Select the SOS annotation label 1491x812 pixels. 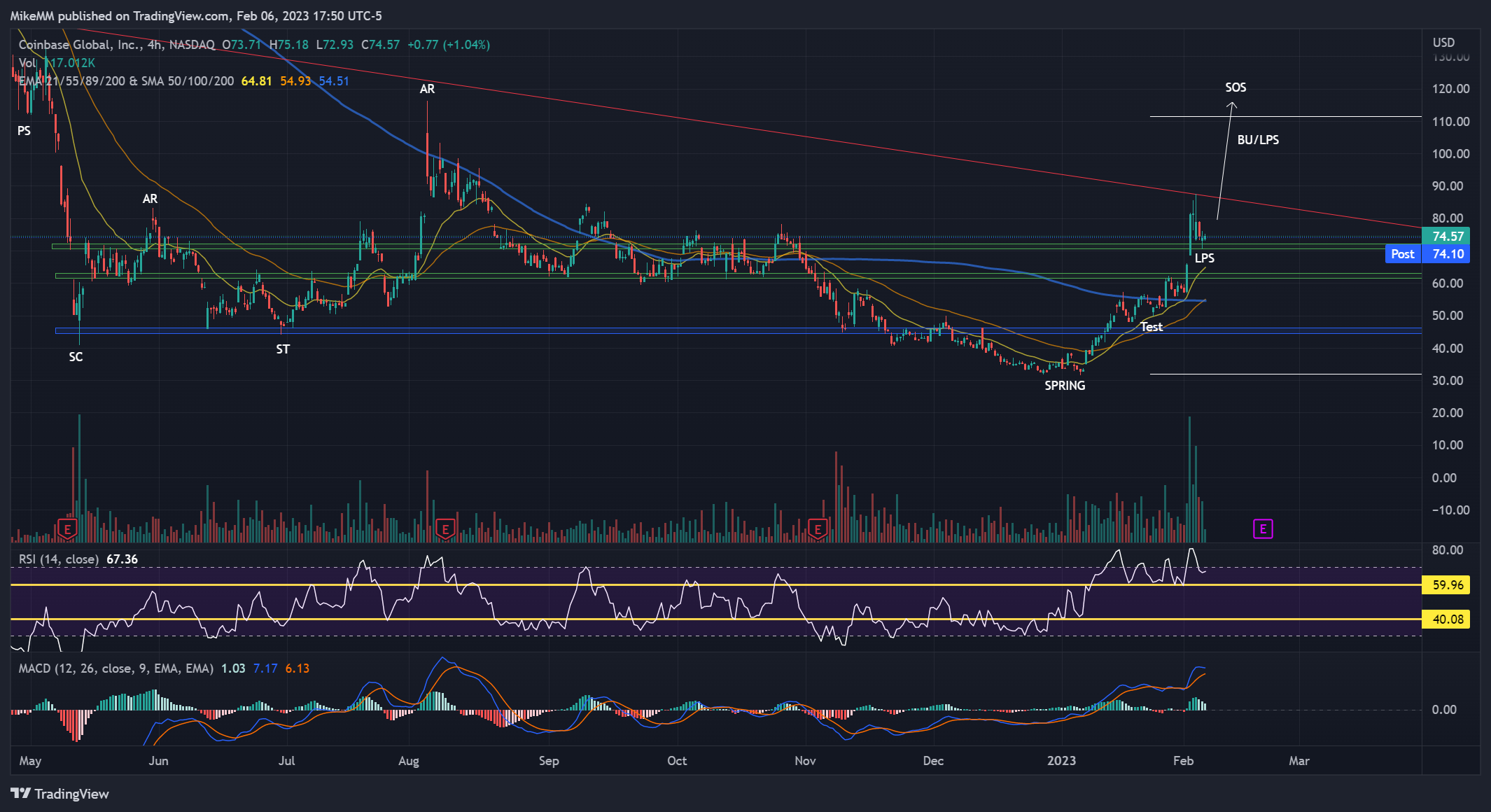tap(1235, 87)
